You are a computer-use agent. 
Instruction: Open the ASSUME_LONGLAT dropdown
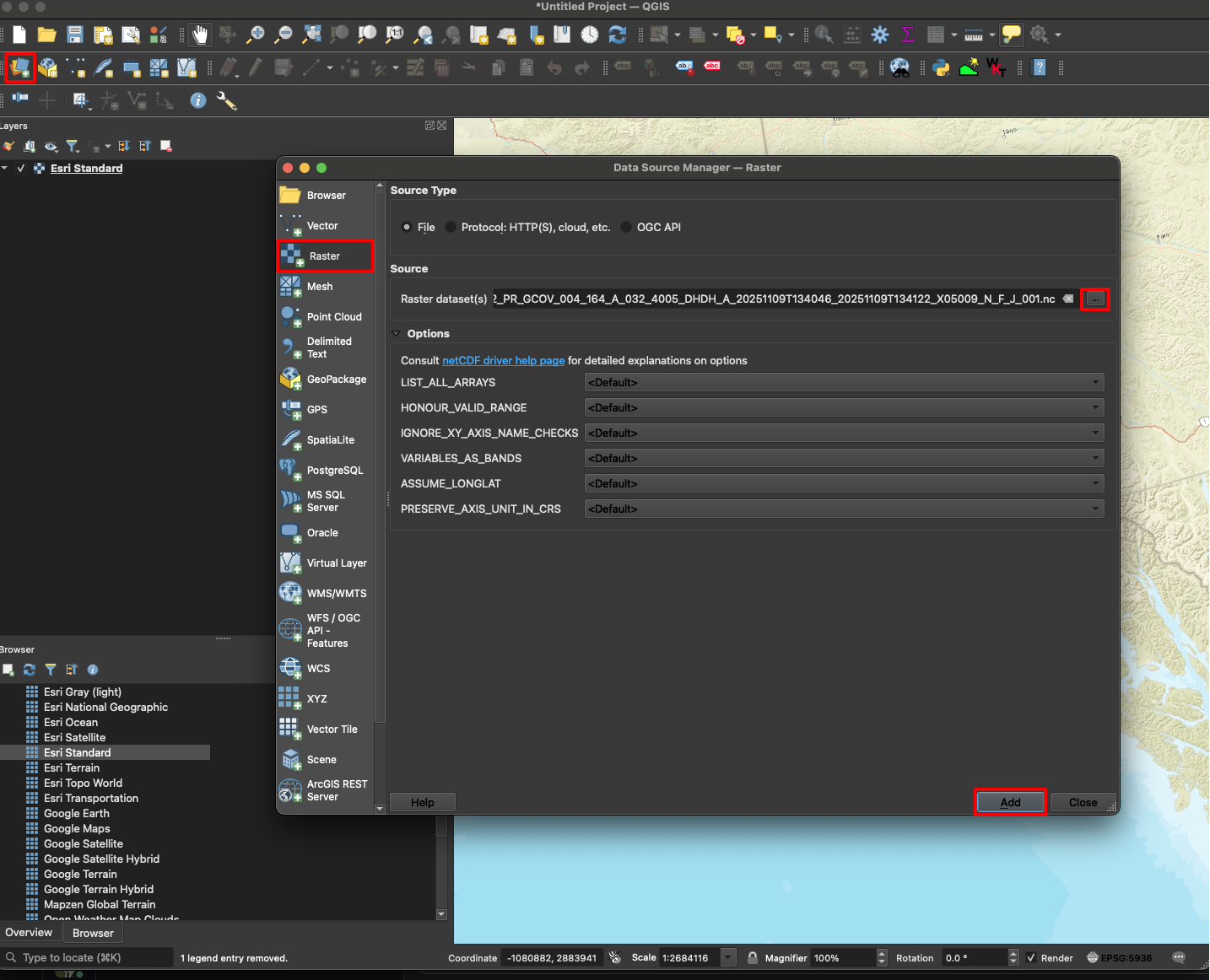click(x=844, y=483)
